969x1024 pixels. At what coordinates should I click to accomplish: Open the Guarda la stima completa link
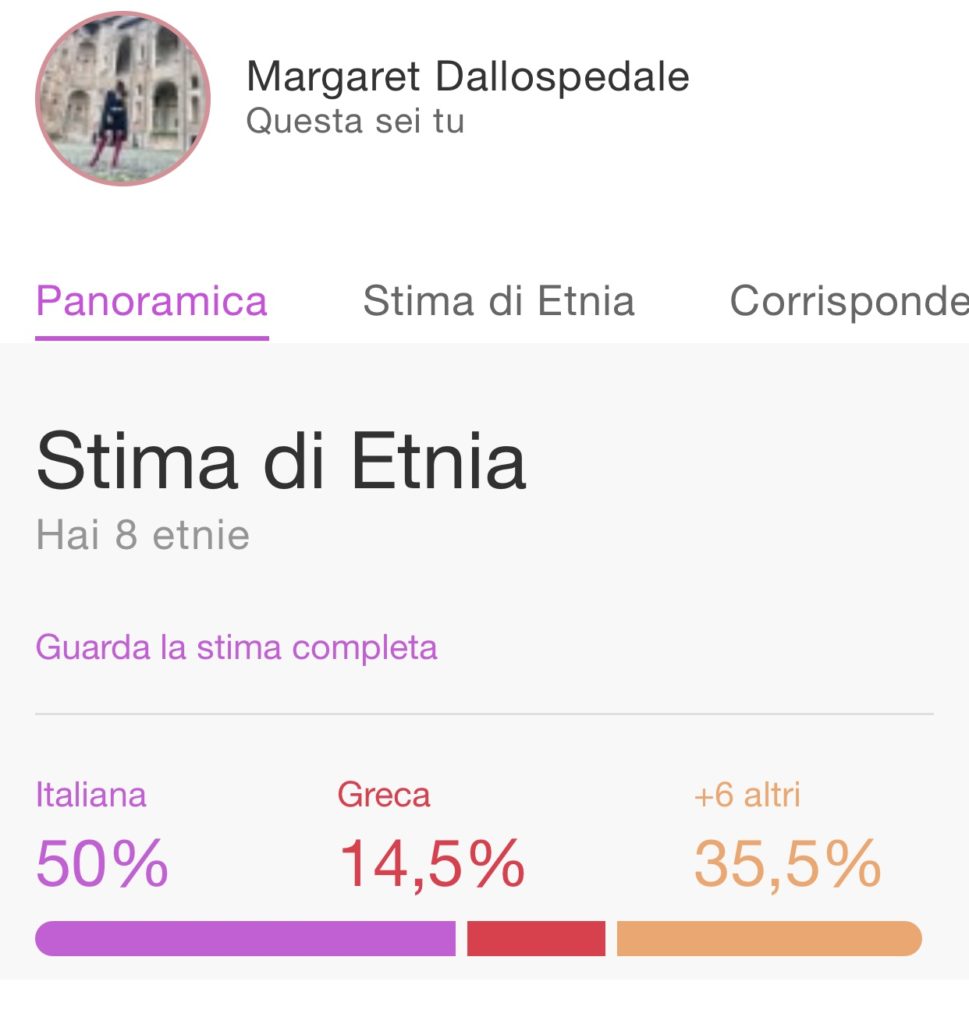coord(236,648)
